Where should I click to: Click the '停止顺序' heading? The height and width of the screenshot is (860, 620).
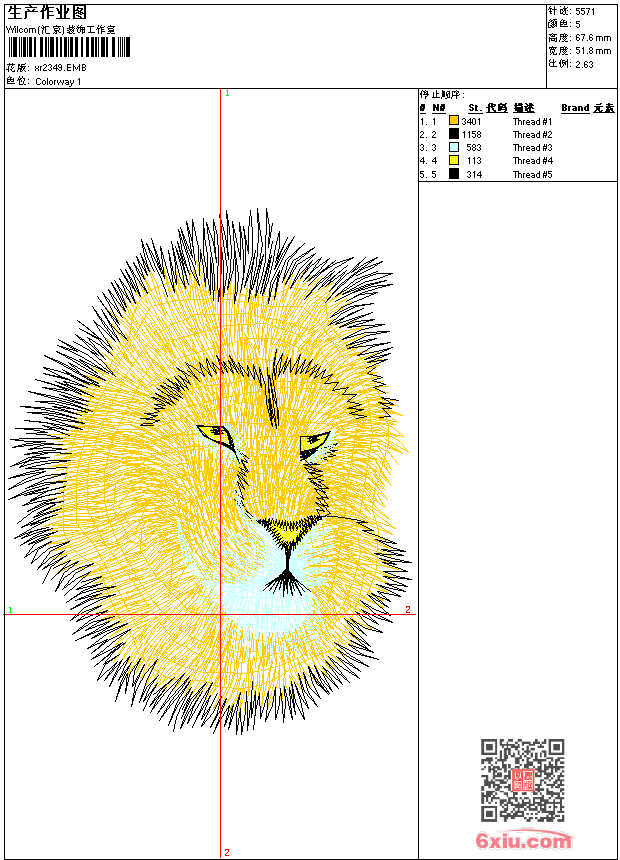442,95
